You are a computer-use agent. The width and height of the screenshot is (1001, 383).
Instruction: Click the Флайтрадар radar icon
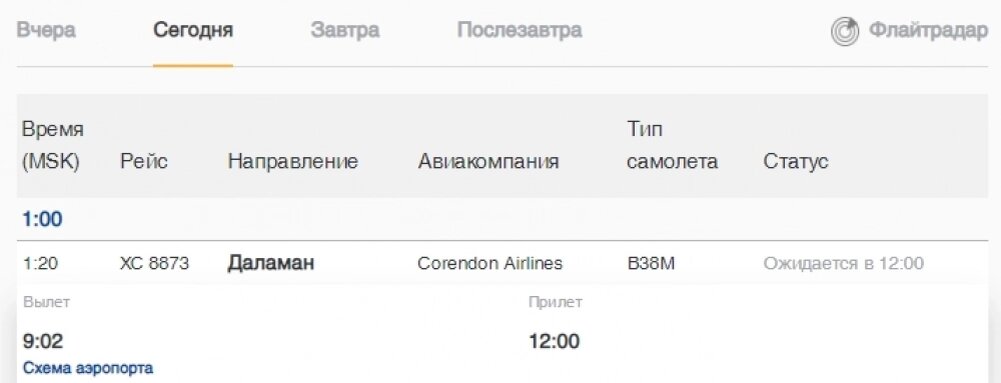pyautogui.click(x=845, y=31)
